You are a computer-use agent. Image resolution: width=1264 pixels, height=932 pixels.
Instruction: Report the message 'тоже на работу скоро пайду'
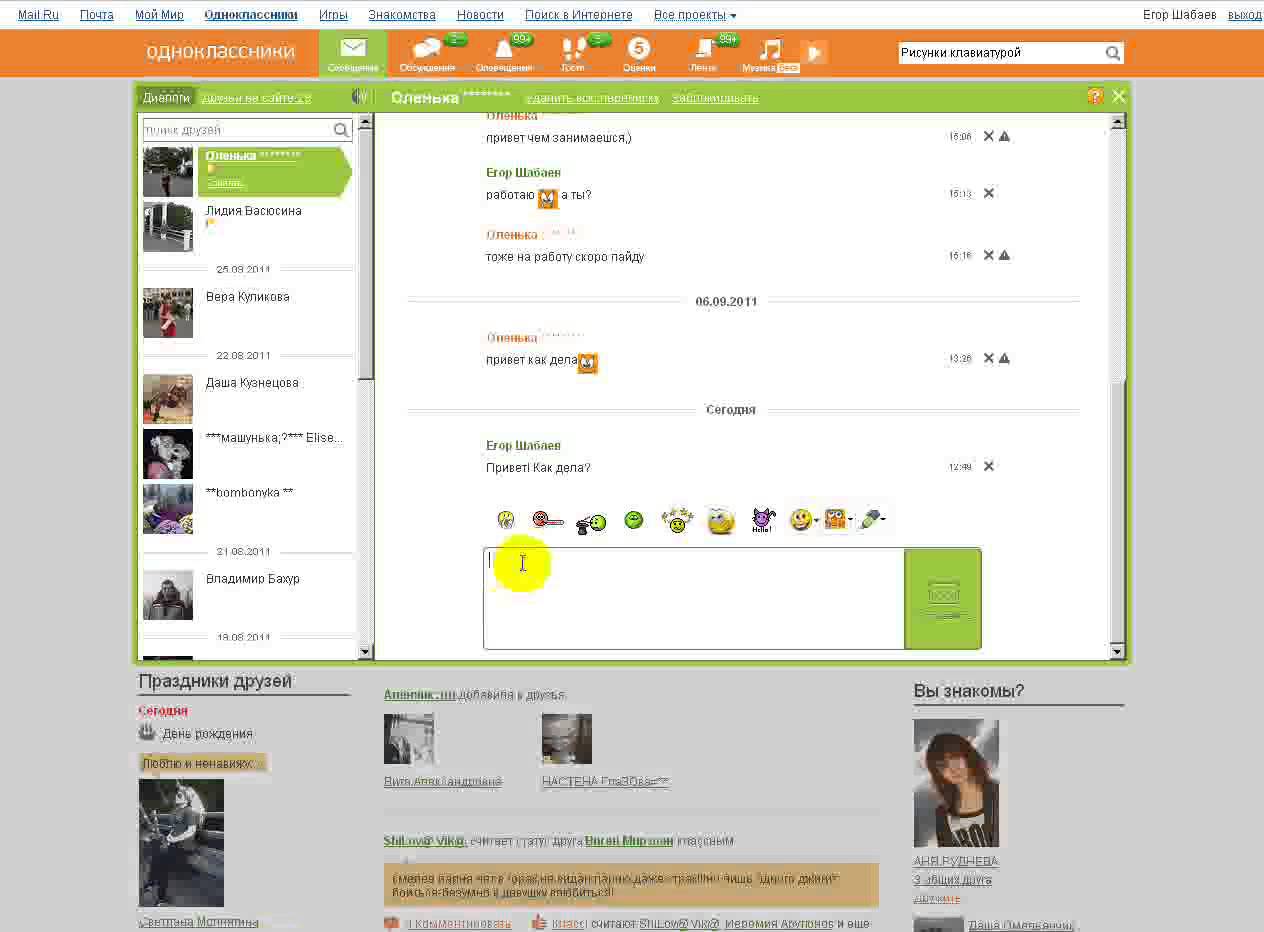point(1004,255)
